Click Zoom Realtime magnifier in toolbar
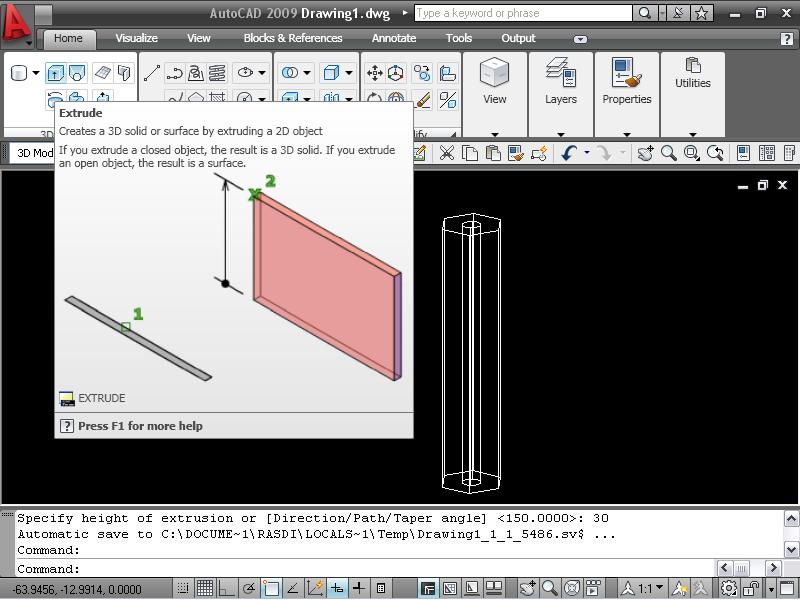 [668, 153]
